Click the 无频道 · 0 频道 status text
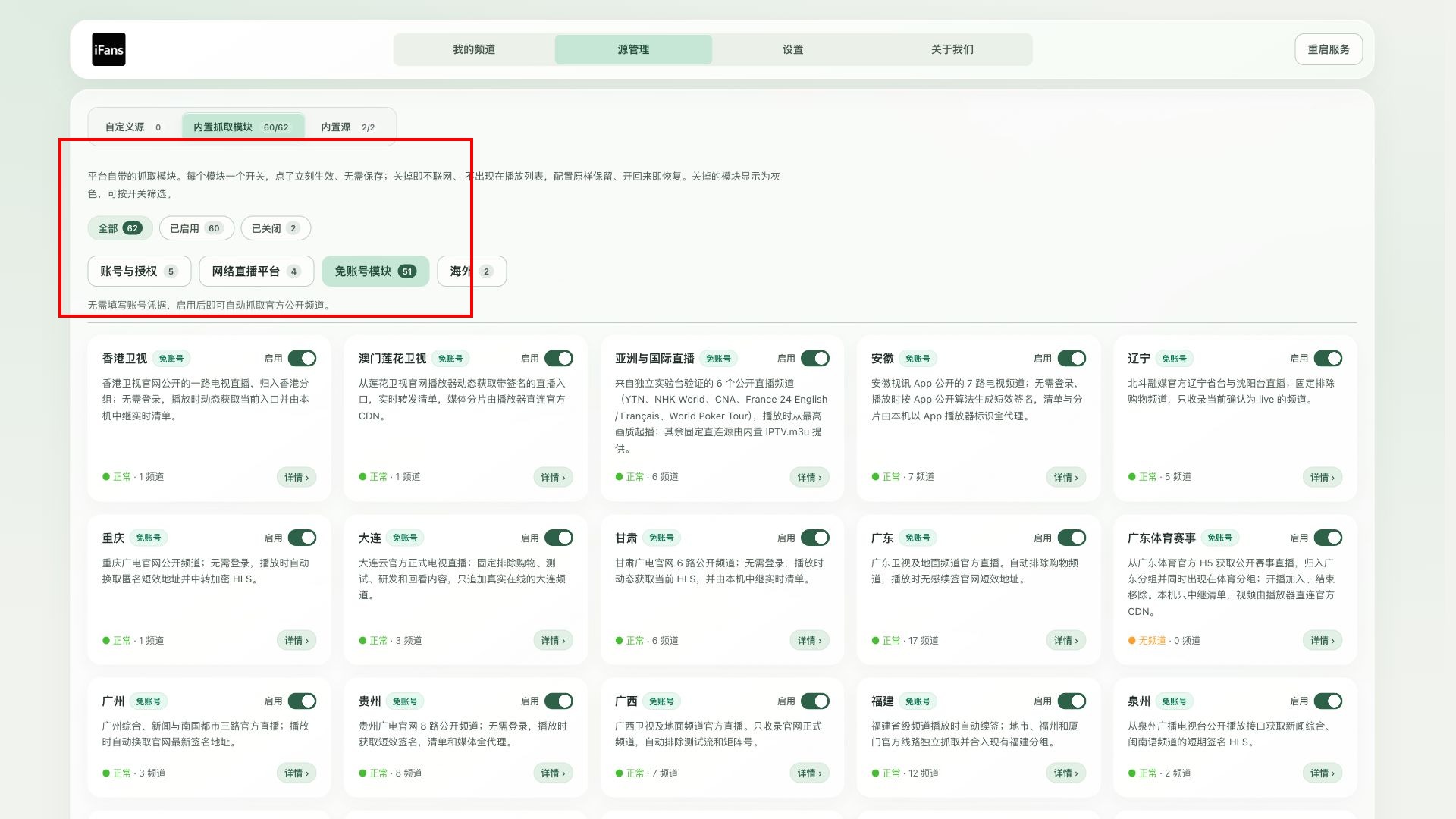The height and width of the screenshot is (819, 1456). click(1164, 641)
